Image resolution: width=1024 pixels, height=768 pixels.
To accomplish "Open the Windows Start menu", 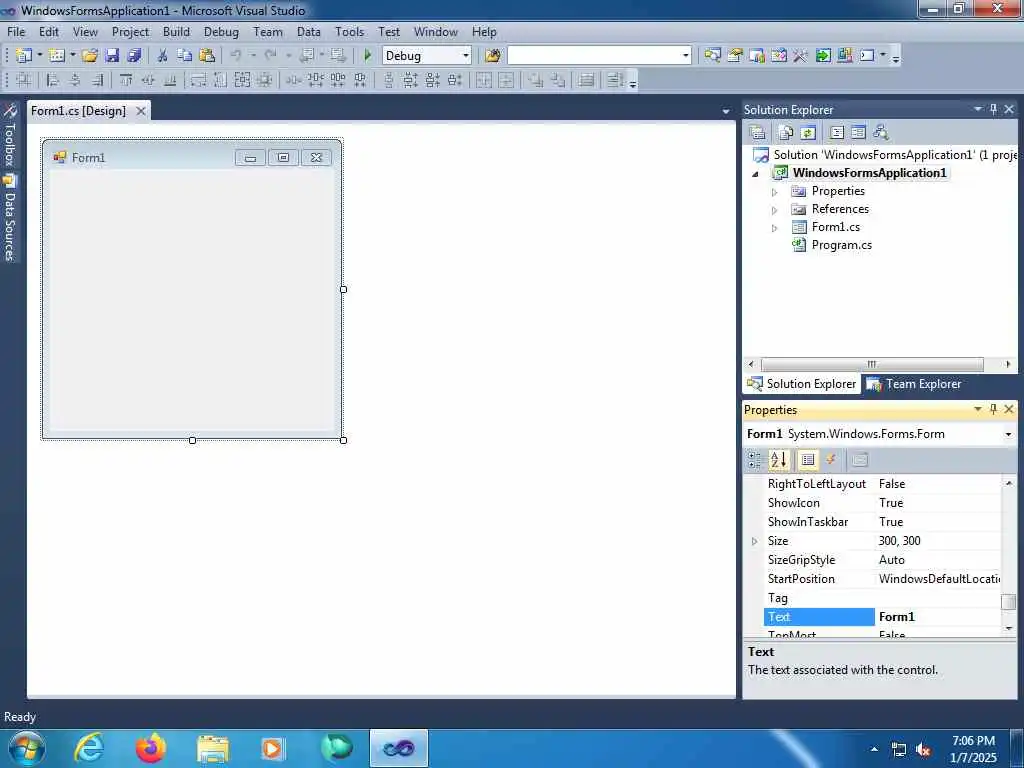I will coord(27,748).
